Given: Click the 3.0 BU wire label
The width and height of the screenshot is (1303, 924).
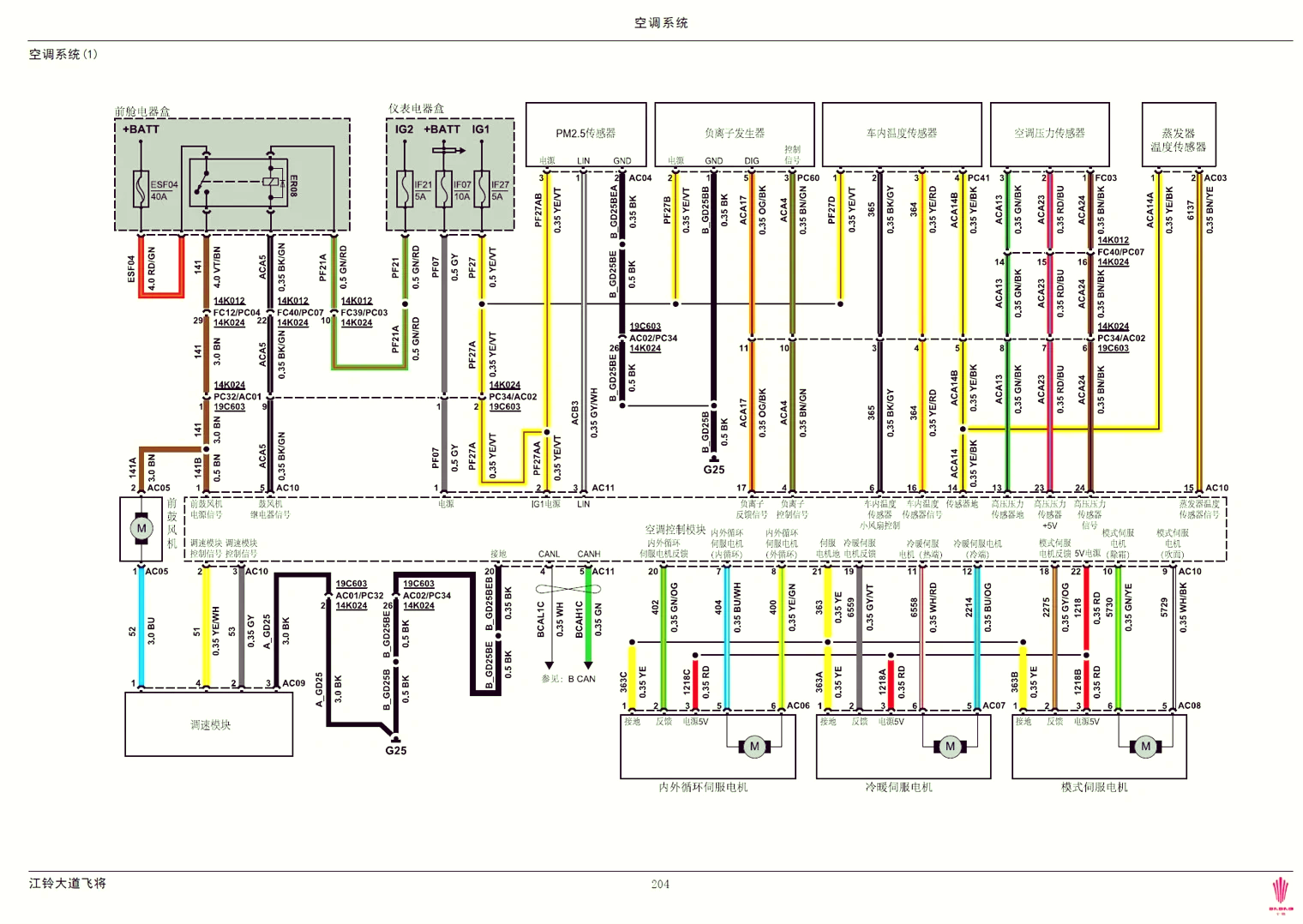Looking at the screenshot, I should 152,630.
